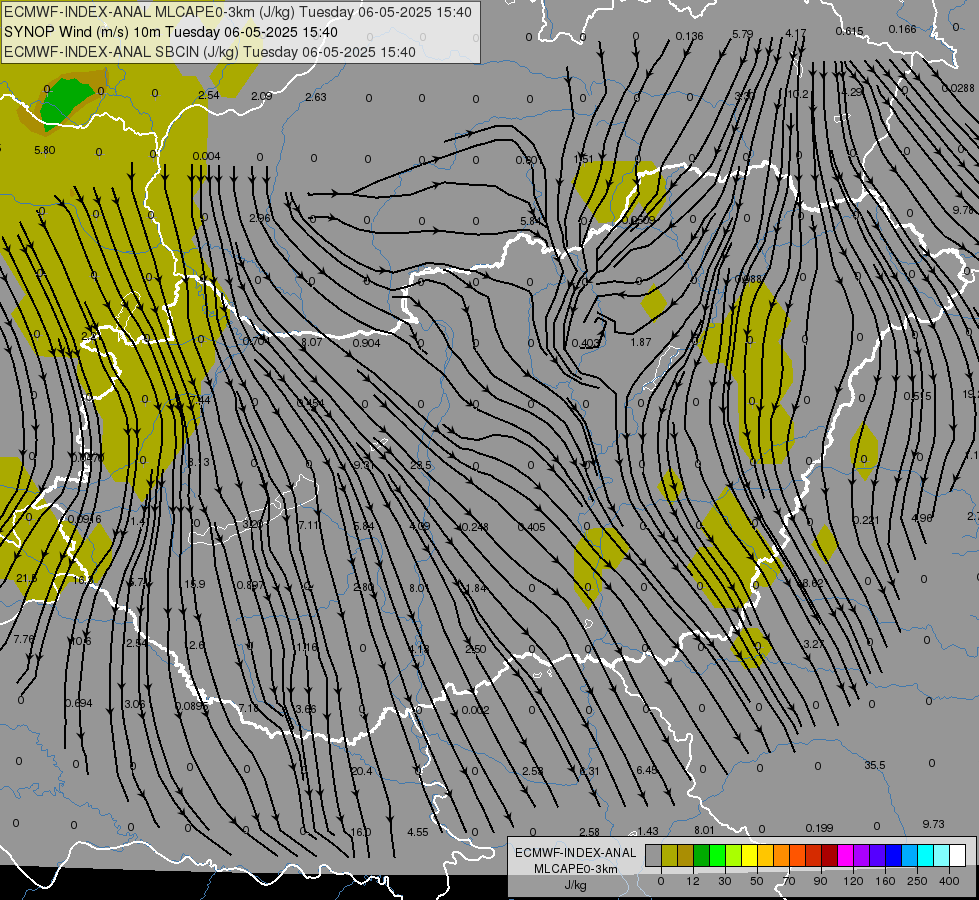979x900 pixels.
Task: Click the map value 3.27
Action: (x=814, y=644)
